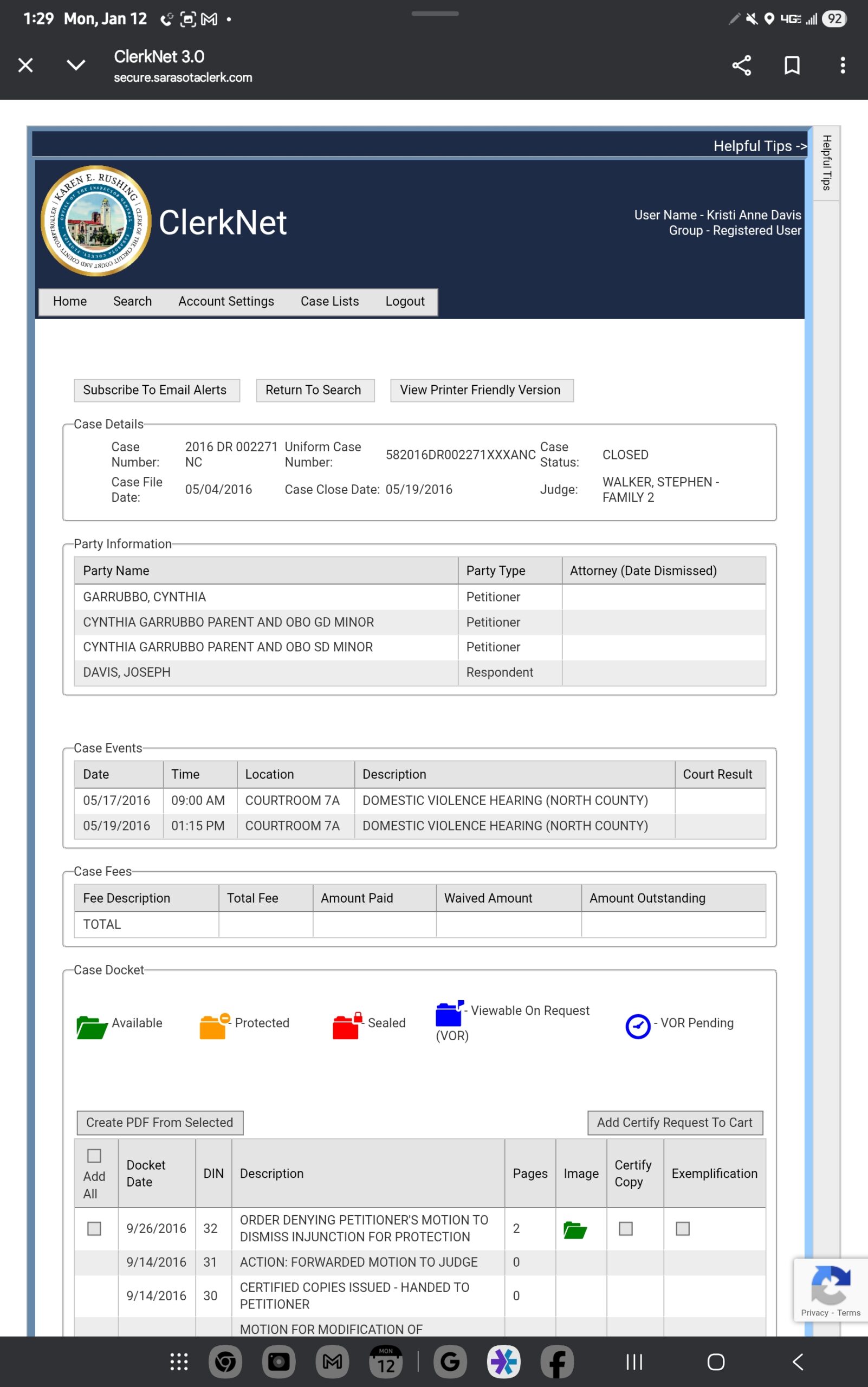The image size is (868, 1387).
Task: Click the ClerkNet county seal logo
Action: point(96,221)
